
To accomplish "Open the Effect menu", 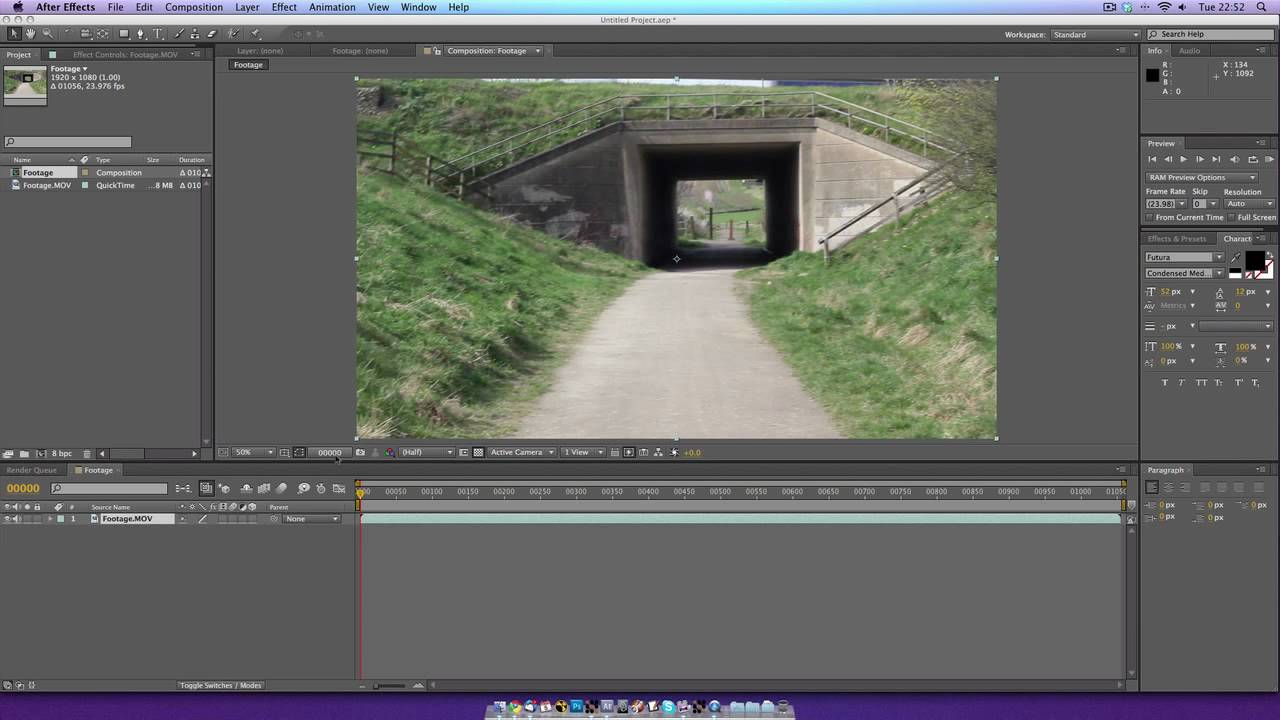I will pyautogui.click(x=284, y=7).
